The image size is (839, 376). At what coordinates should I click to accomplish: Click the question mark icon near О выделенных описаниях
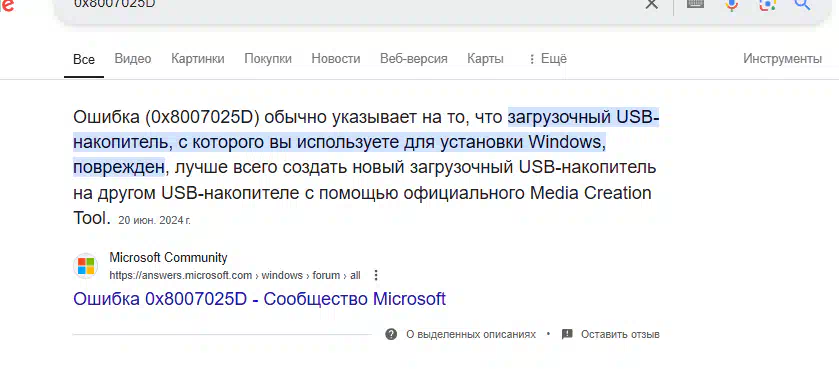click(391, 334)
